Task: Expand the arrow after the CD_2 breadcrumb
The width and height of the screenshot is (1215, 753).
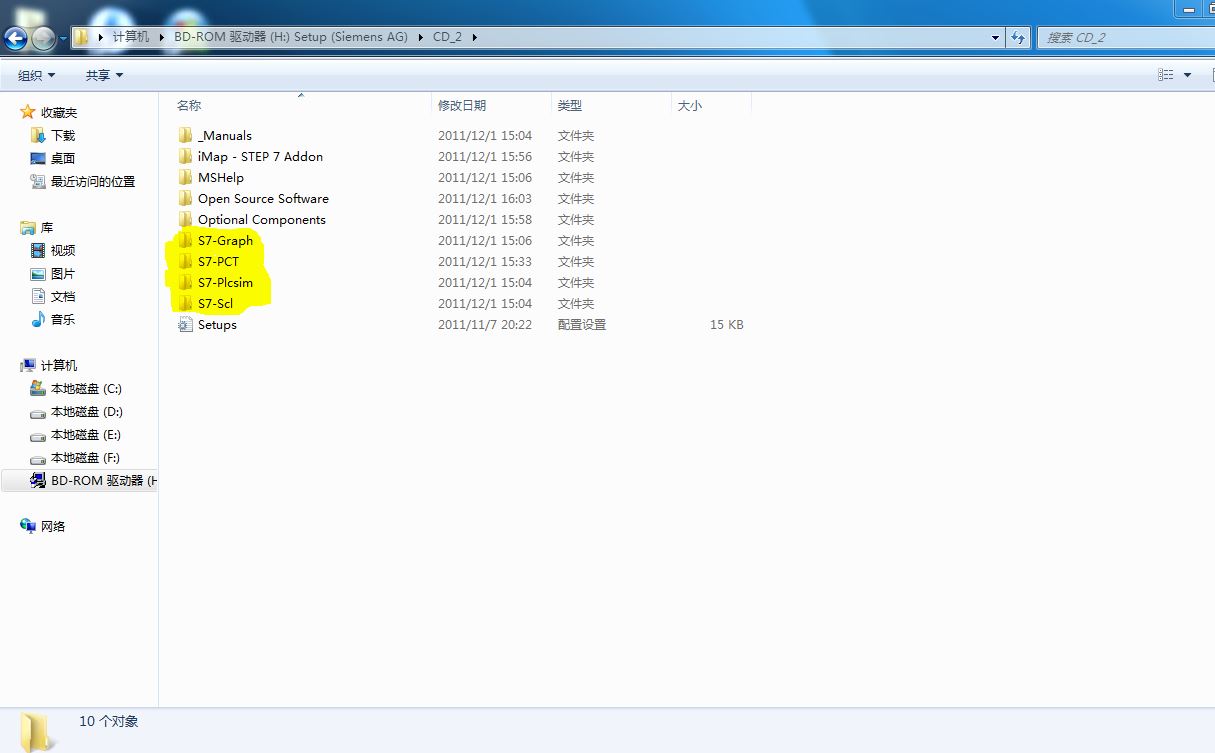Action: 474,37
